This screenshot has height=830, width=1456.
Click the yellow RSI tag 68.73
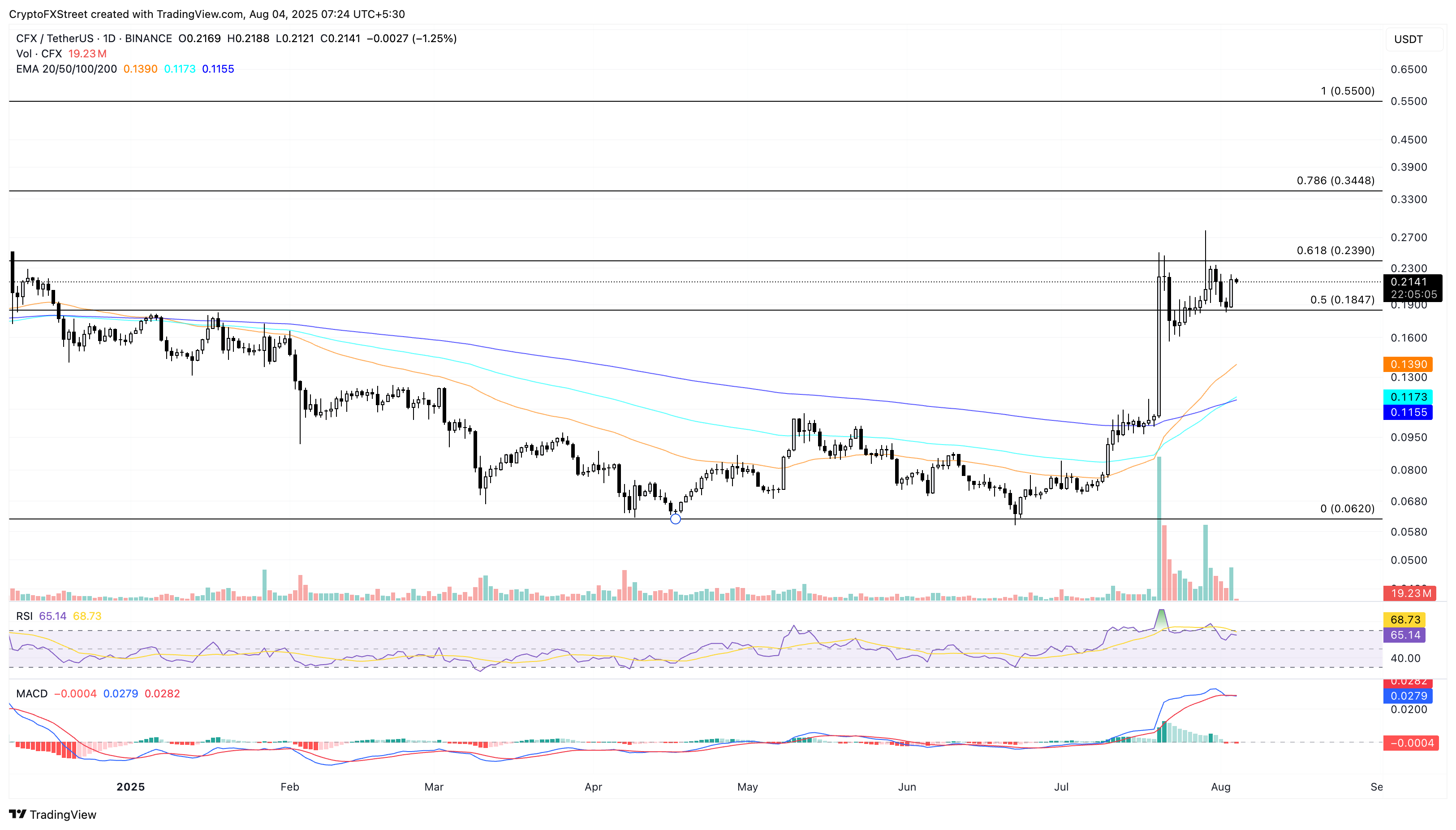1404,620
